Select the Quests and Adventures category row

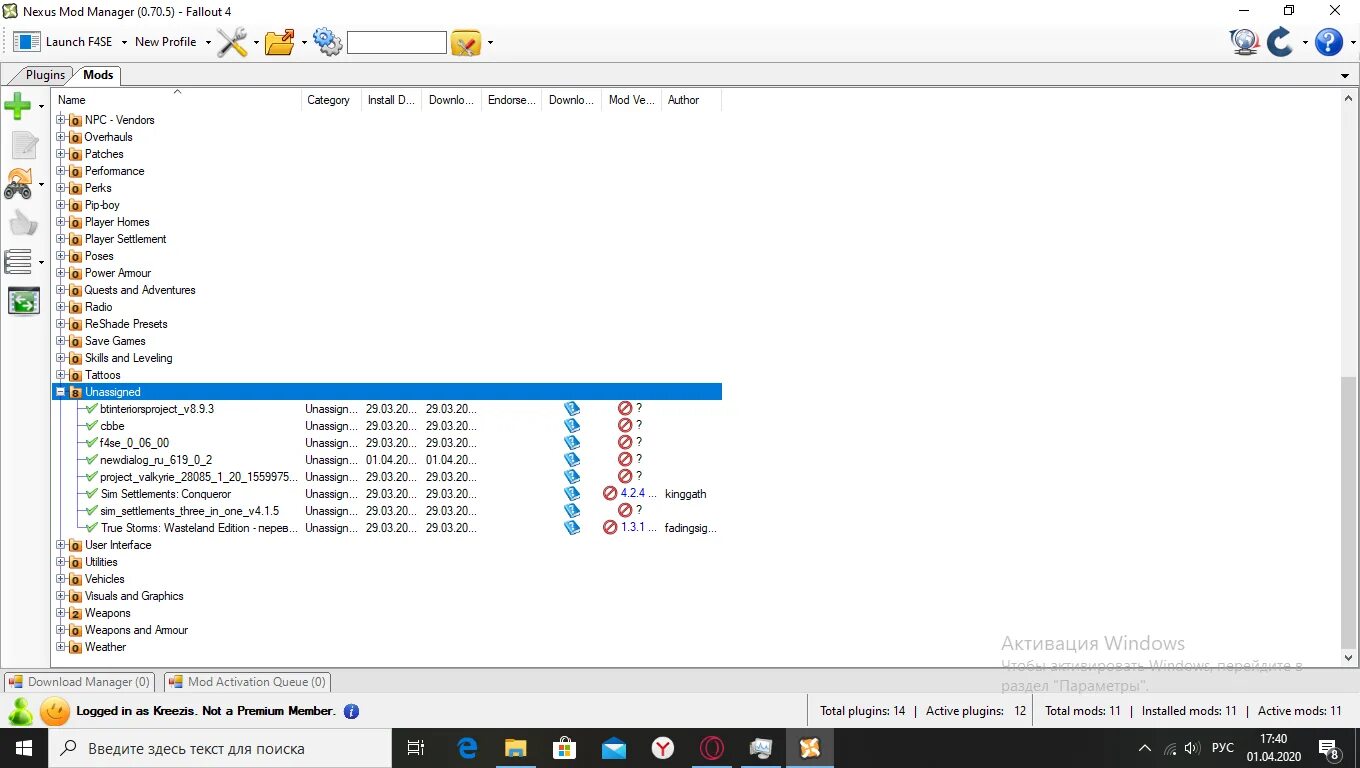coord(140,290)
